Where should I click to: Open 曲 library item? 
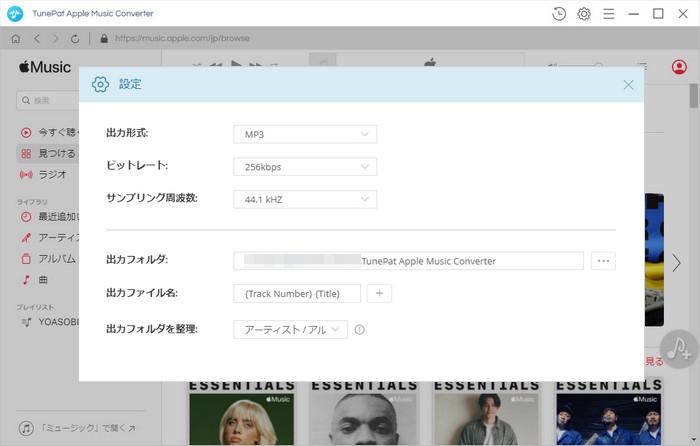(x=35, y=280)
